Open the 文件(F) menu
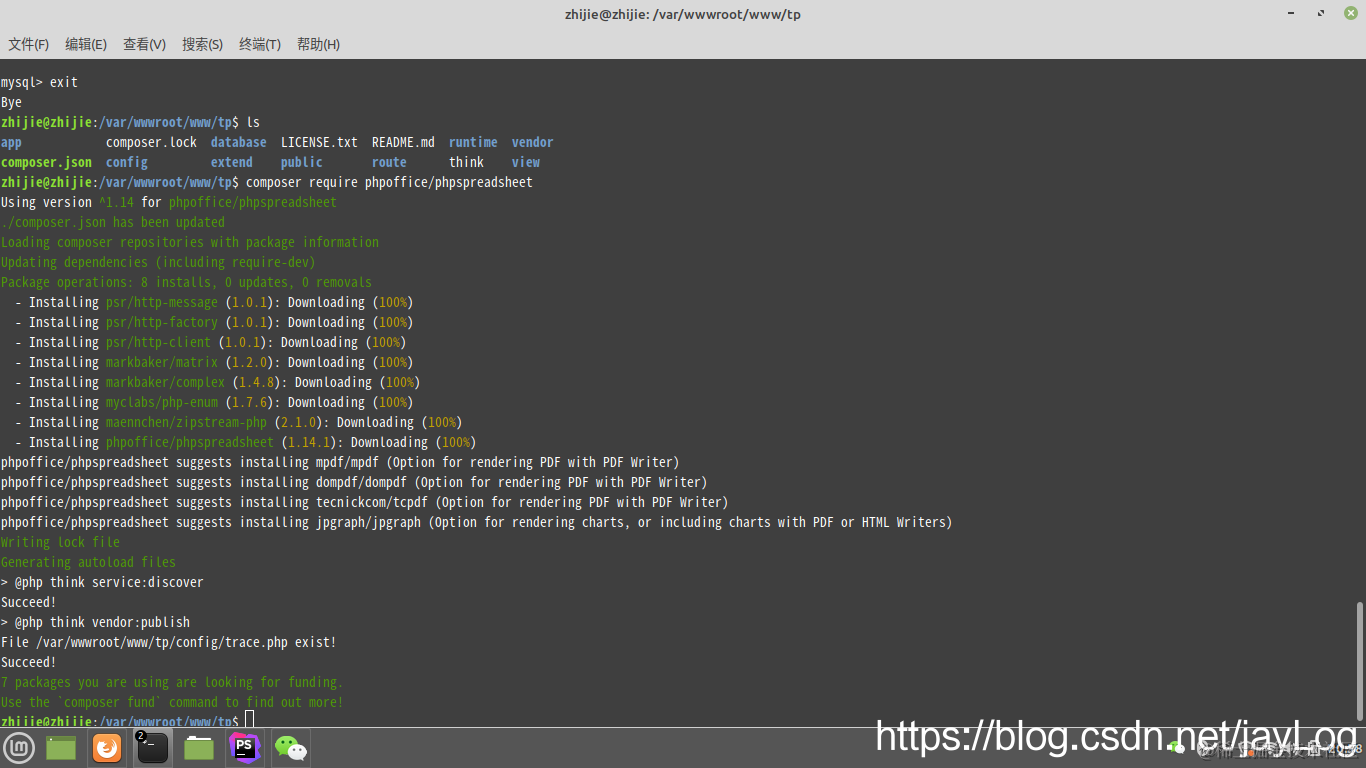 [x=28, y=44]
